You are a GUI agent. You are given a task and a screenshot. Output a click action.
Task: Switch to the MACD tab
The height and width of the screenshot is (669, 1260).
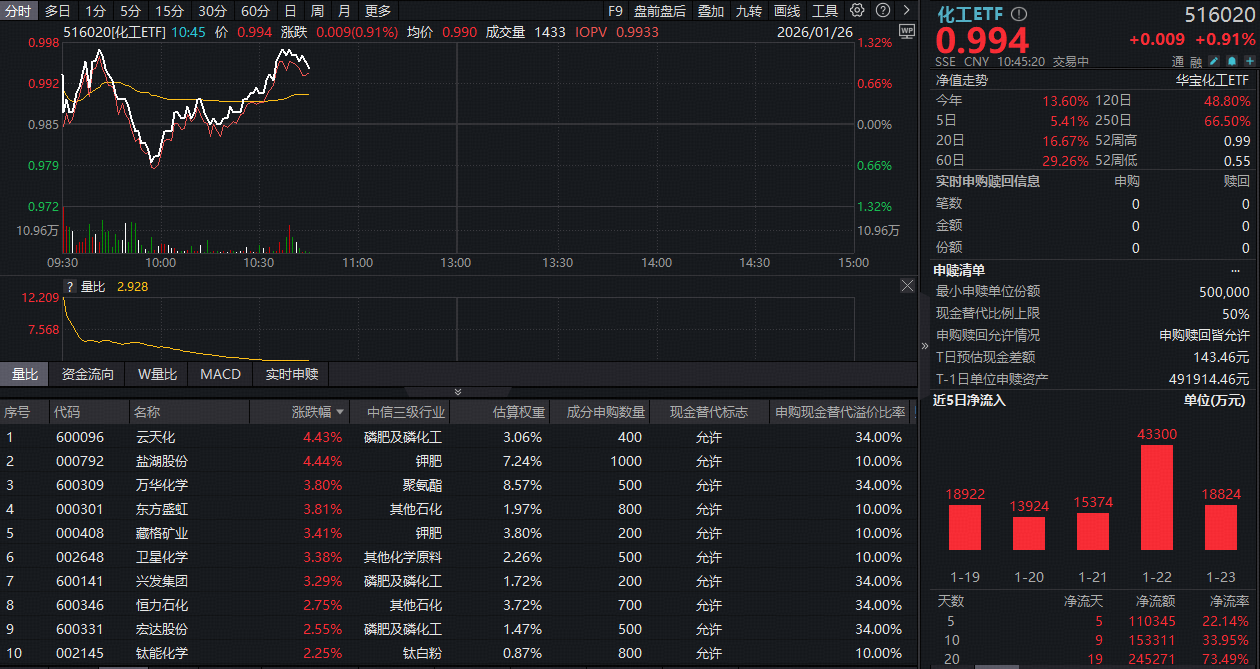220,375
